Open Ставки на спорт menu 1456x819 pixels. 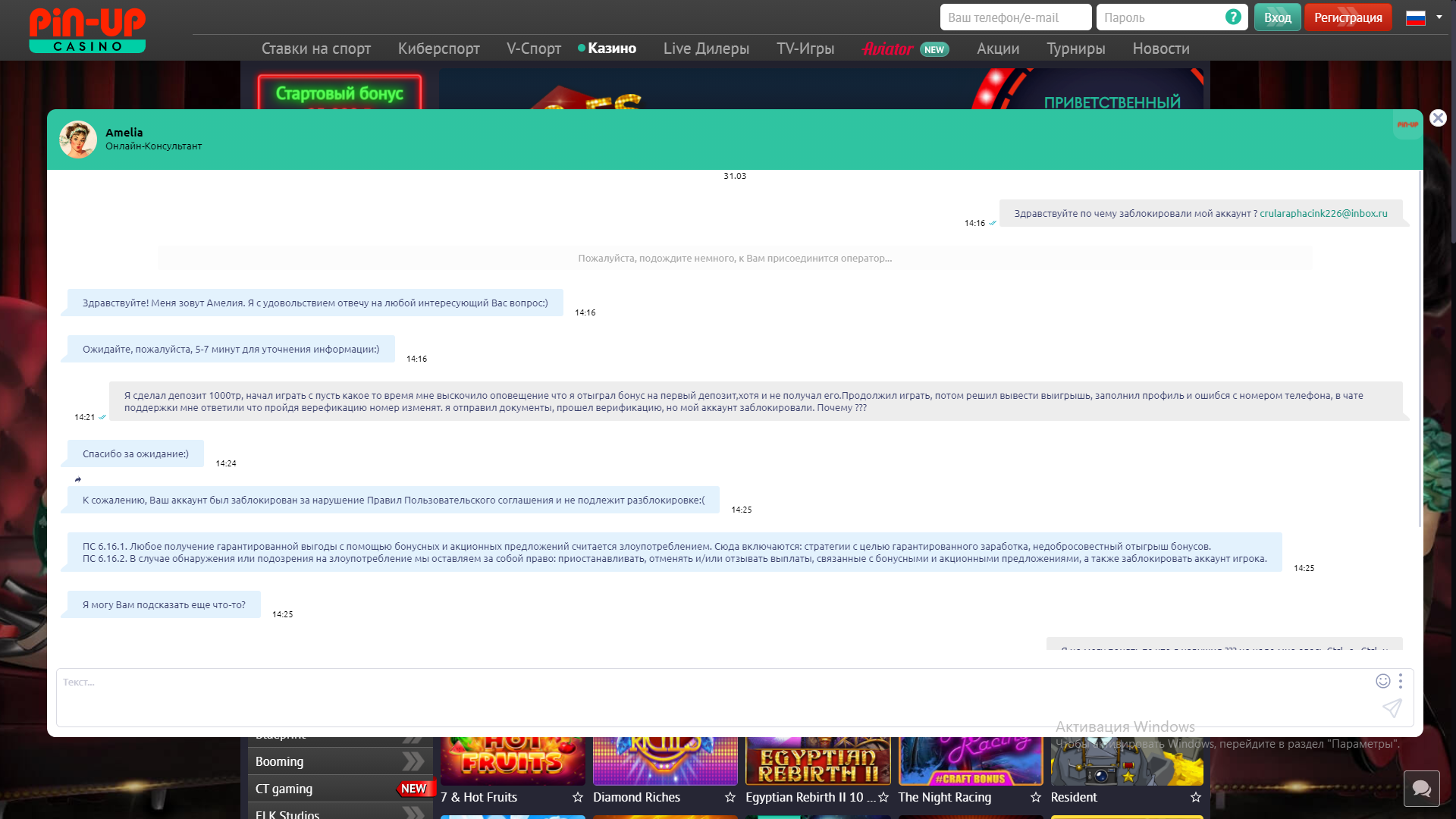pos(316,49)
